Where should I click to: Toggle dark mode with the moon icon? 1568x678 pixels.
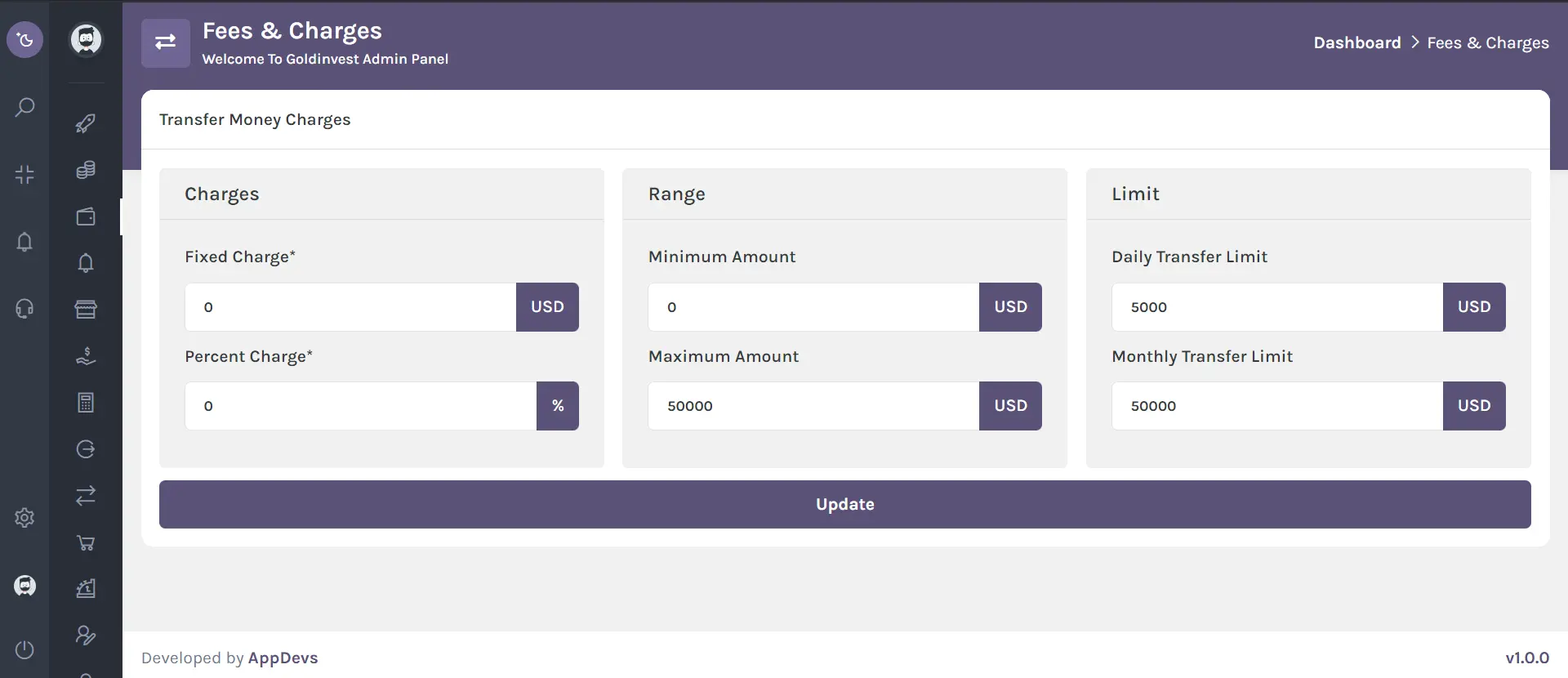24,40
